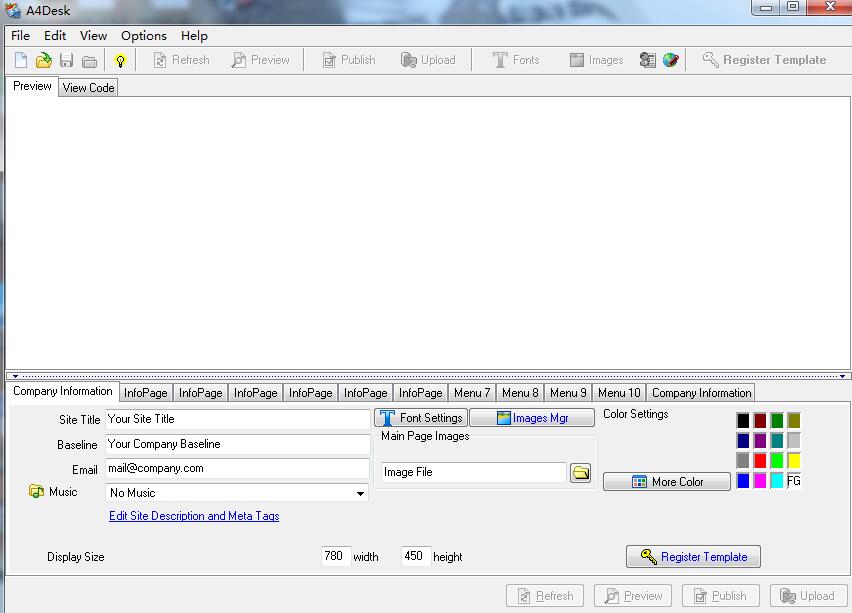Click the Site Title input field
Screen dimensions: 852x613
point(237,419)
